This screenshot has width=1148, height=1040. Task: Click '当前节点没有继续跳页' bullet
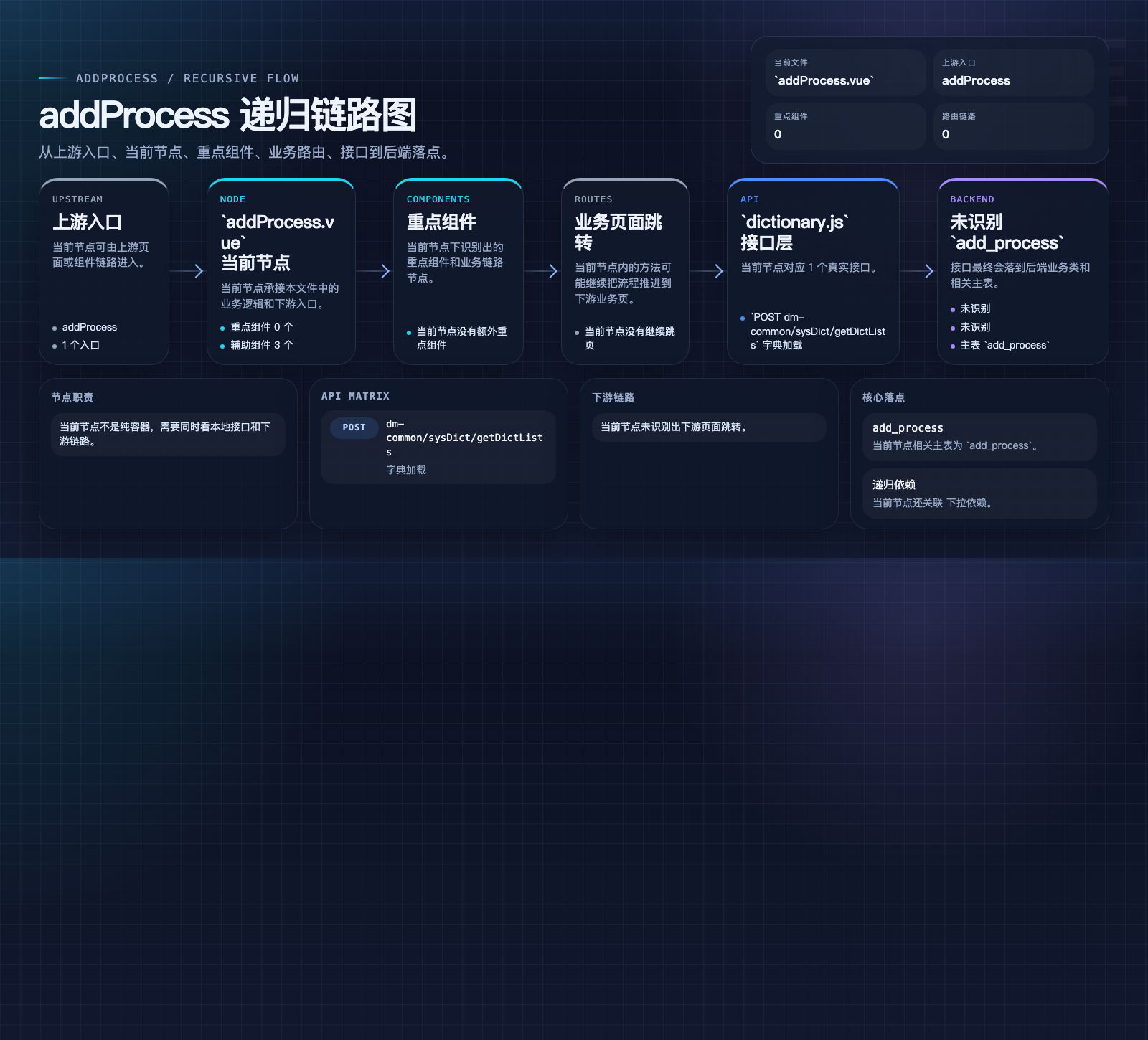(x=629, y=338)
